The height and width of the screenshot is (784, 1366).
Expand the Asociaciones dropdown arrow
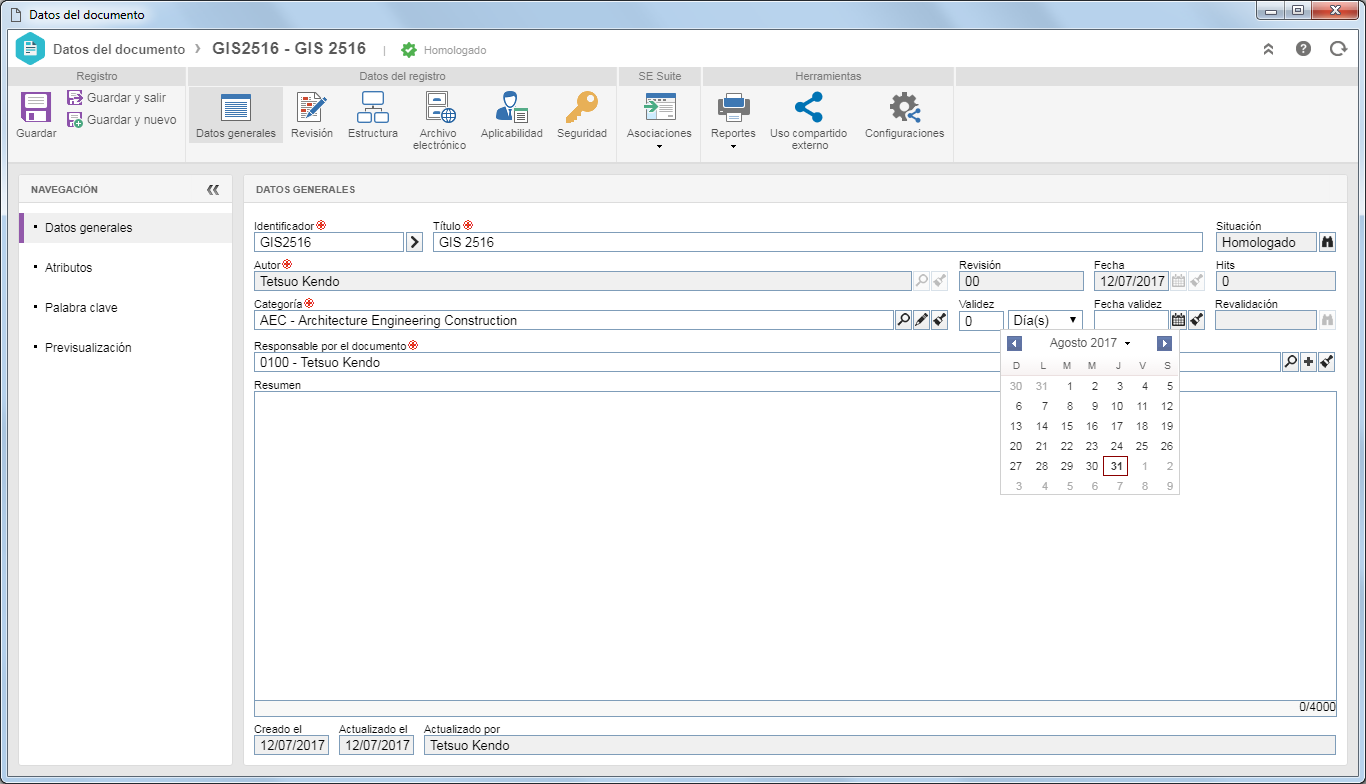point(659,147)
